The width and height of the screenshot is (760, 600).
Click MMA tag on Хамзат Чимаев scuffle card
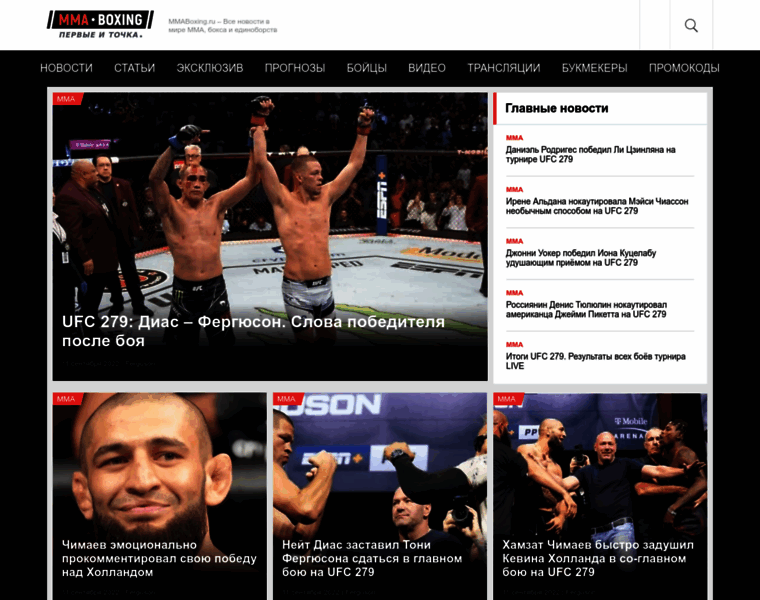[508, 399]
